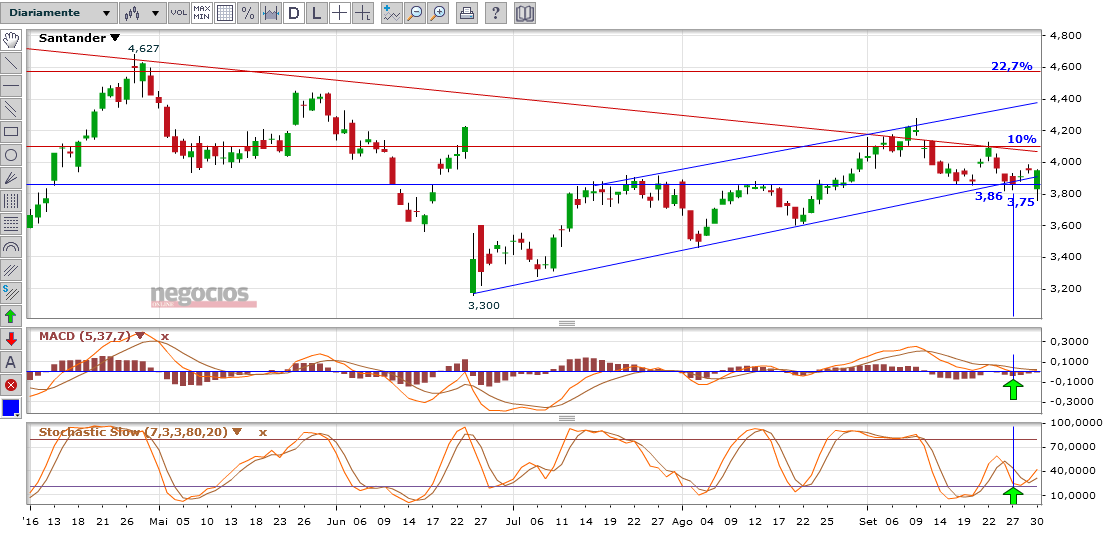Click the Mai label on time axis
Screen dimensions: 1106x534
(159, 524)
